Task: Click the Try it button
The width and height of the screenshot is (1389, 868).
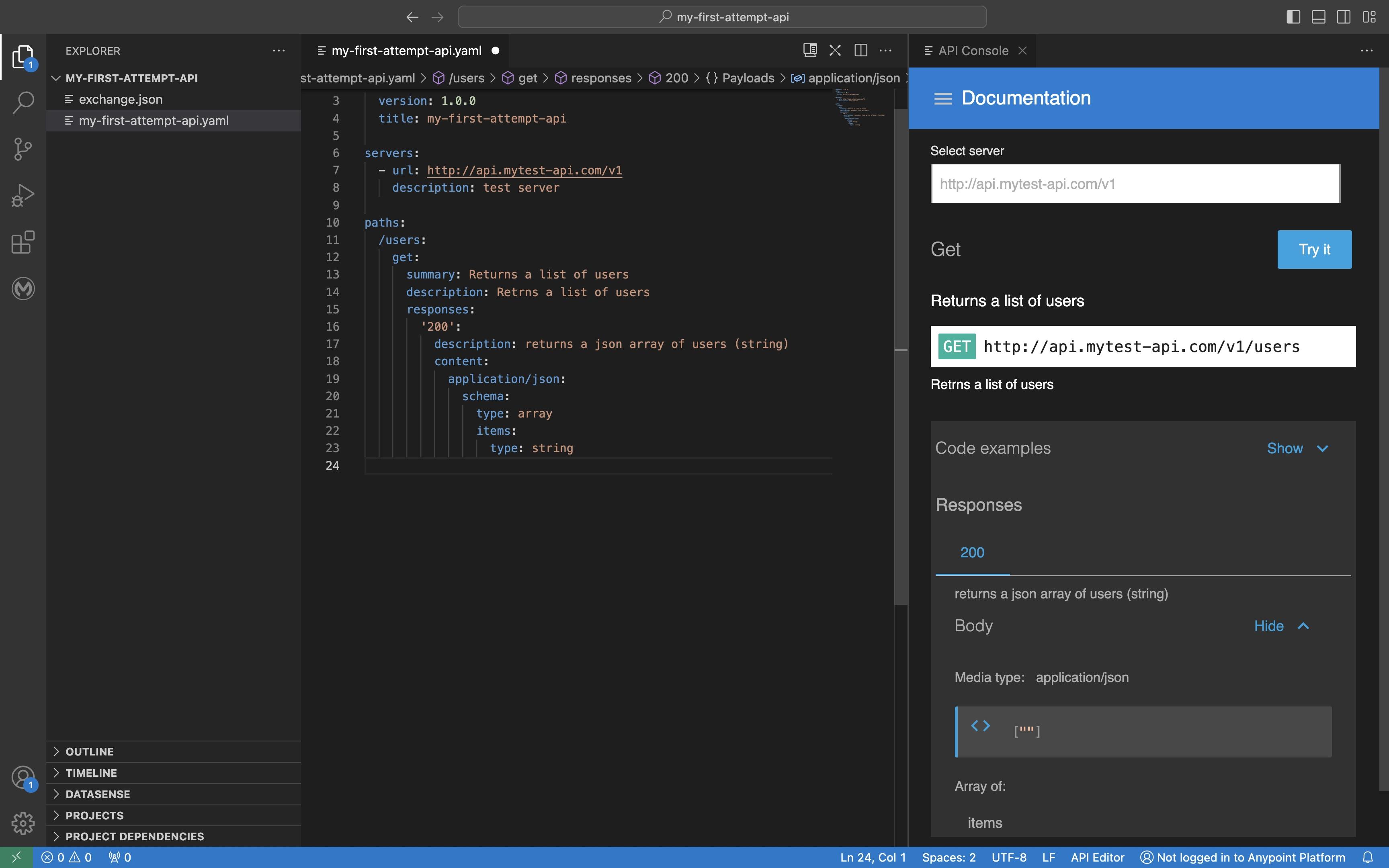Action: (1314, 249)
